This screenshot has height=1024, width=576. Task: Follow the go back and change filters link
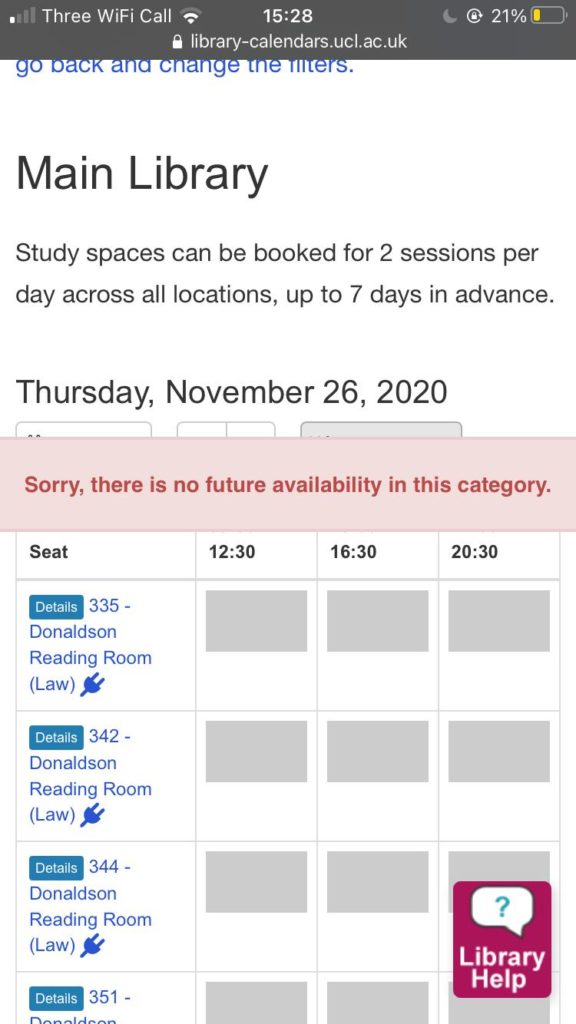[x=185, y=66]
